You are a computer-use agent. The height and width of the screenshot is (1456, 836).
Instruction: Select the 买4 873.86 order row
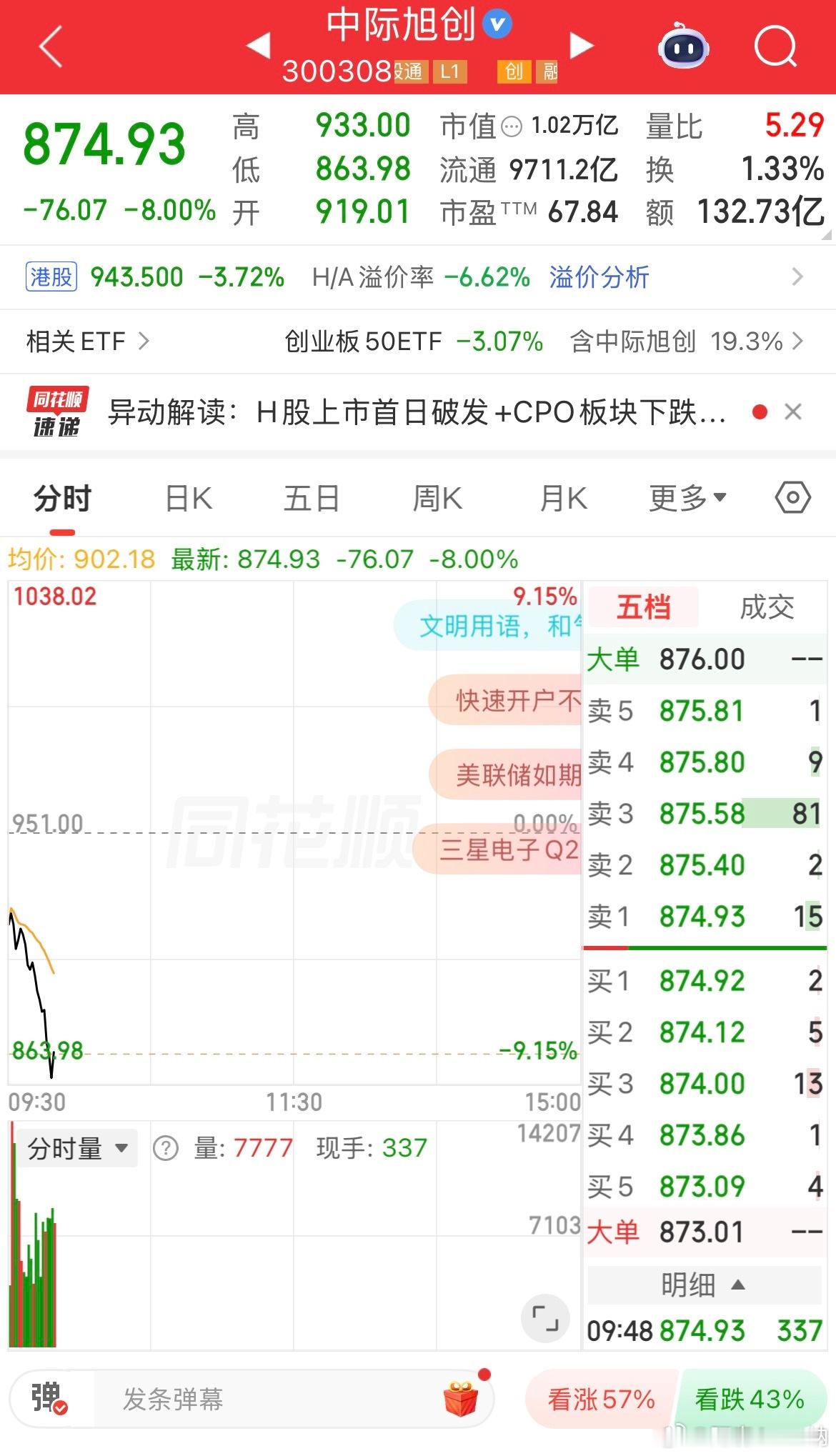pos(705,1135)
